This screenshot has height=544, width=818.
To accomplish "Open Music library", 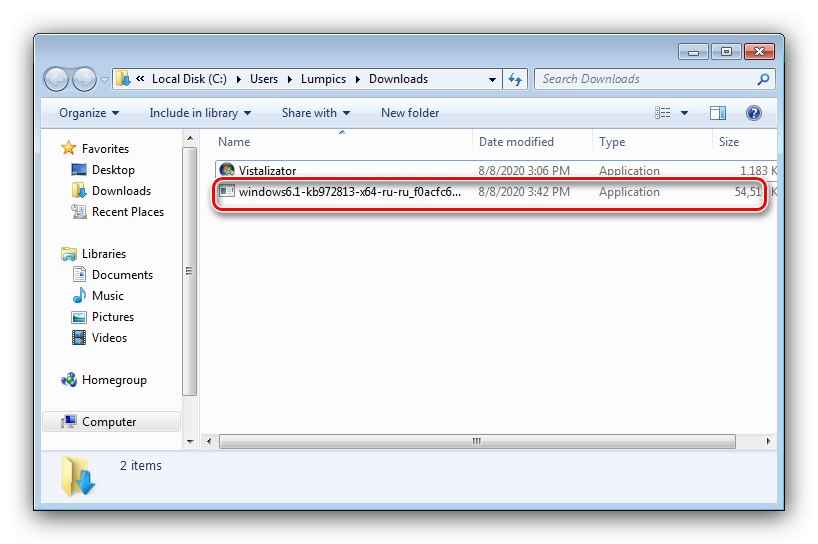I will tap(107, 296).
